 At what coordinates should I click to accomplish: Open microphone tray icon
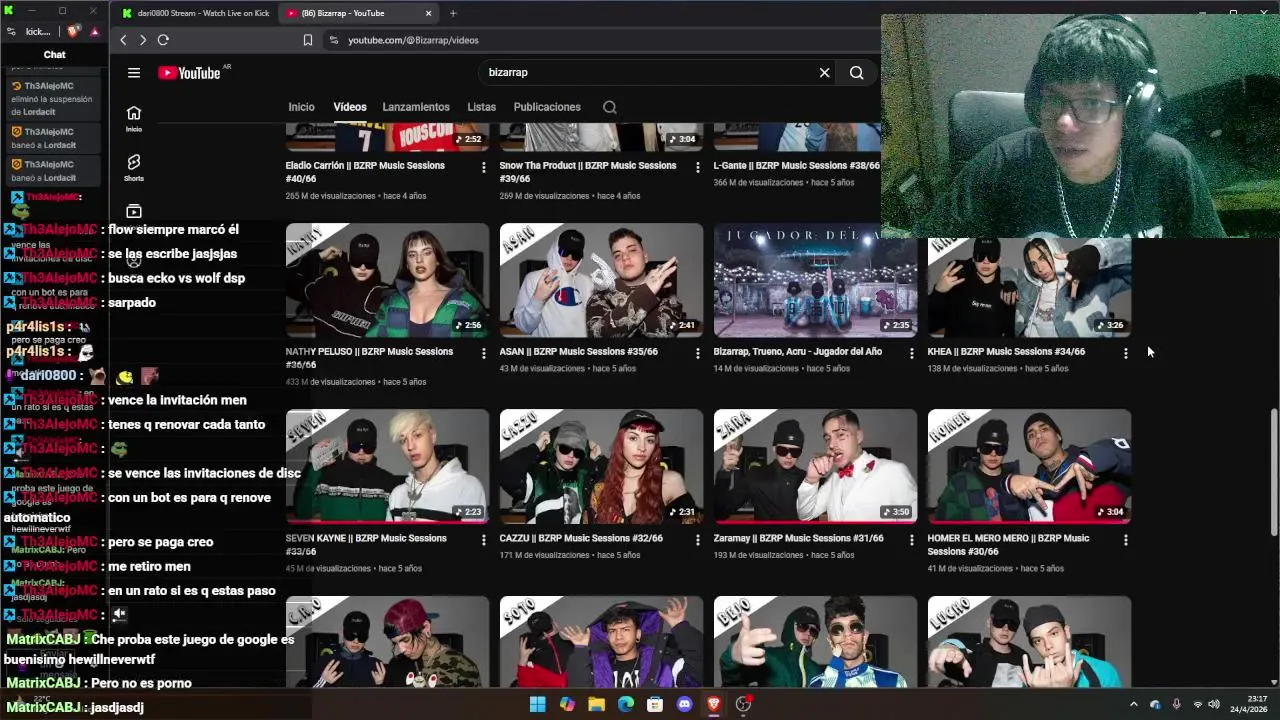pos(1176,704)
